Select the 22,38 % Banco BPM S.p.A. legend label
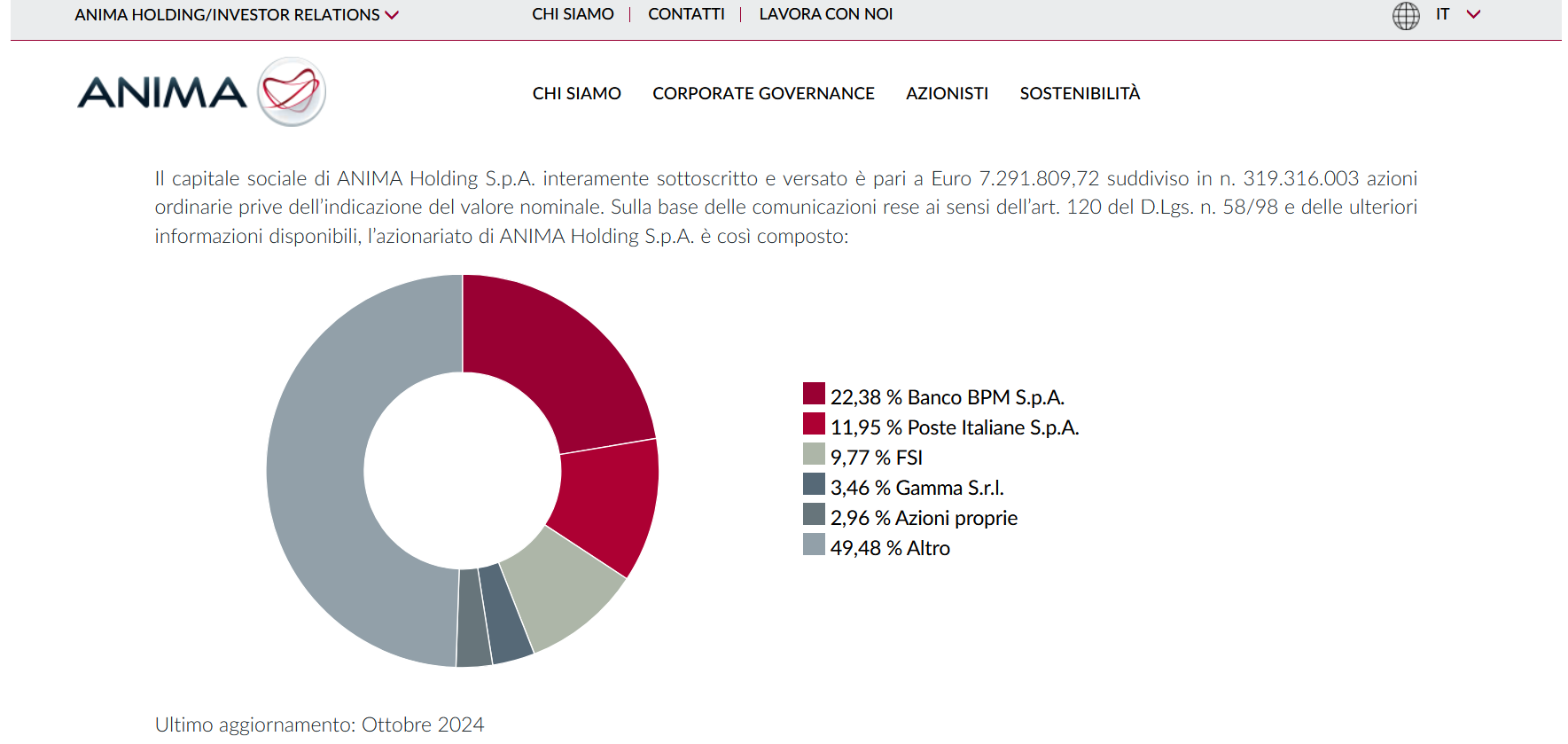 948,397
